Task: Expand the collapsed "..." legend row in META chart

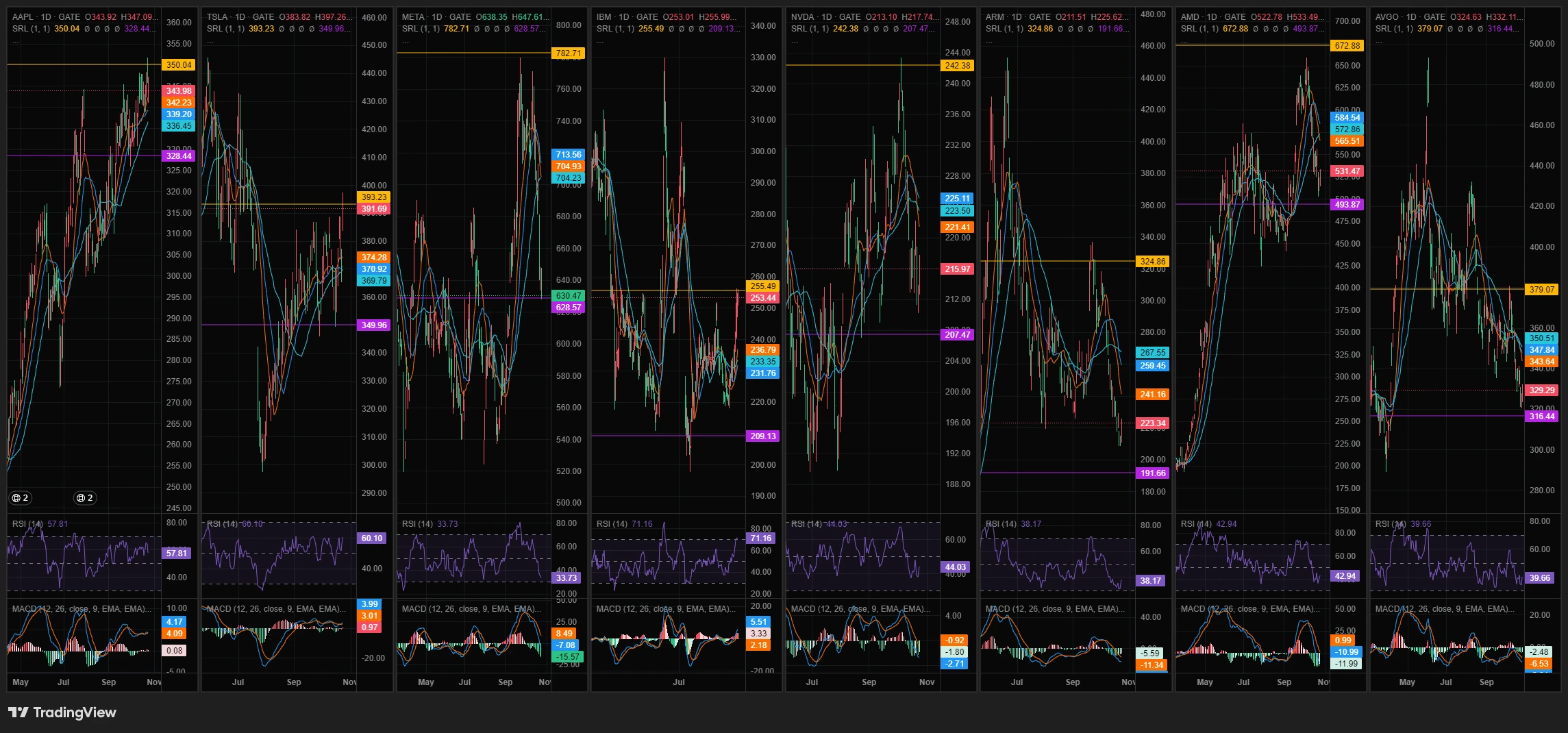Action: tap(406, 41)
